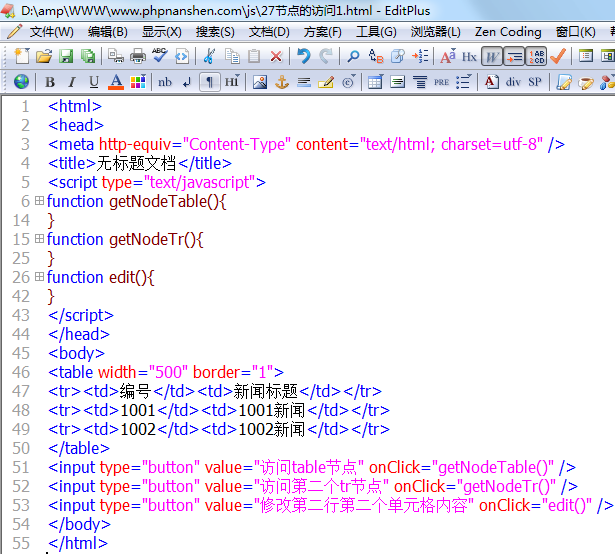615x554 pixels.
Task: Pick font color with red-underlined A
Action: [116, 82]
